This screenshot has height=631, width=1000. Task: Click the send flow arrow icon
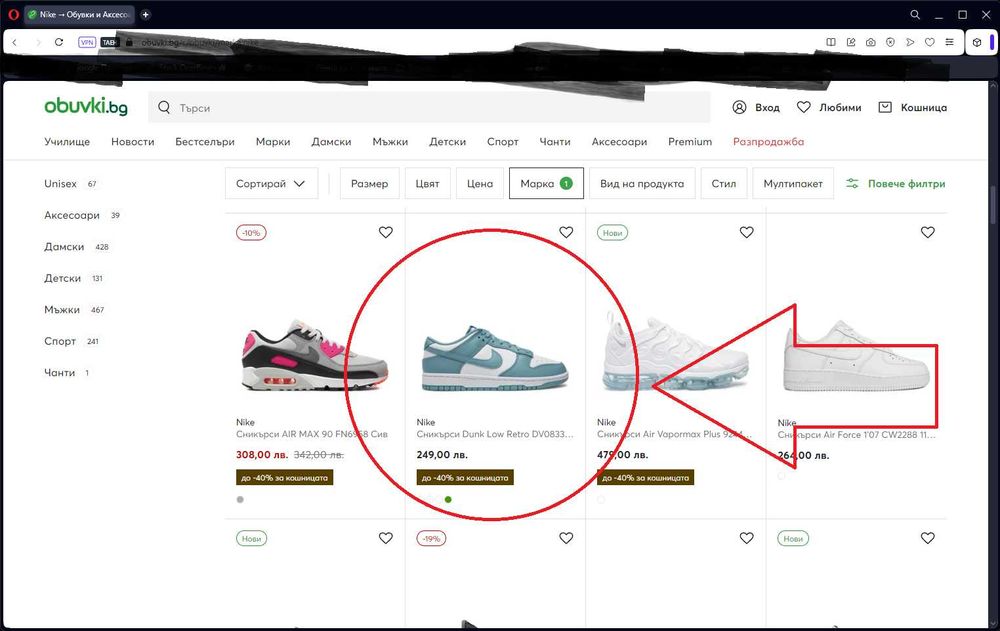click(x=910, y=42)
